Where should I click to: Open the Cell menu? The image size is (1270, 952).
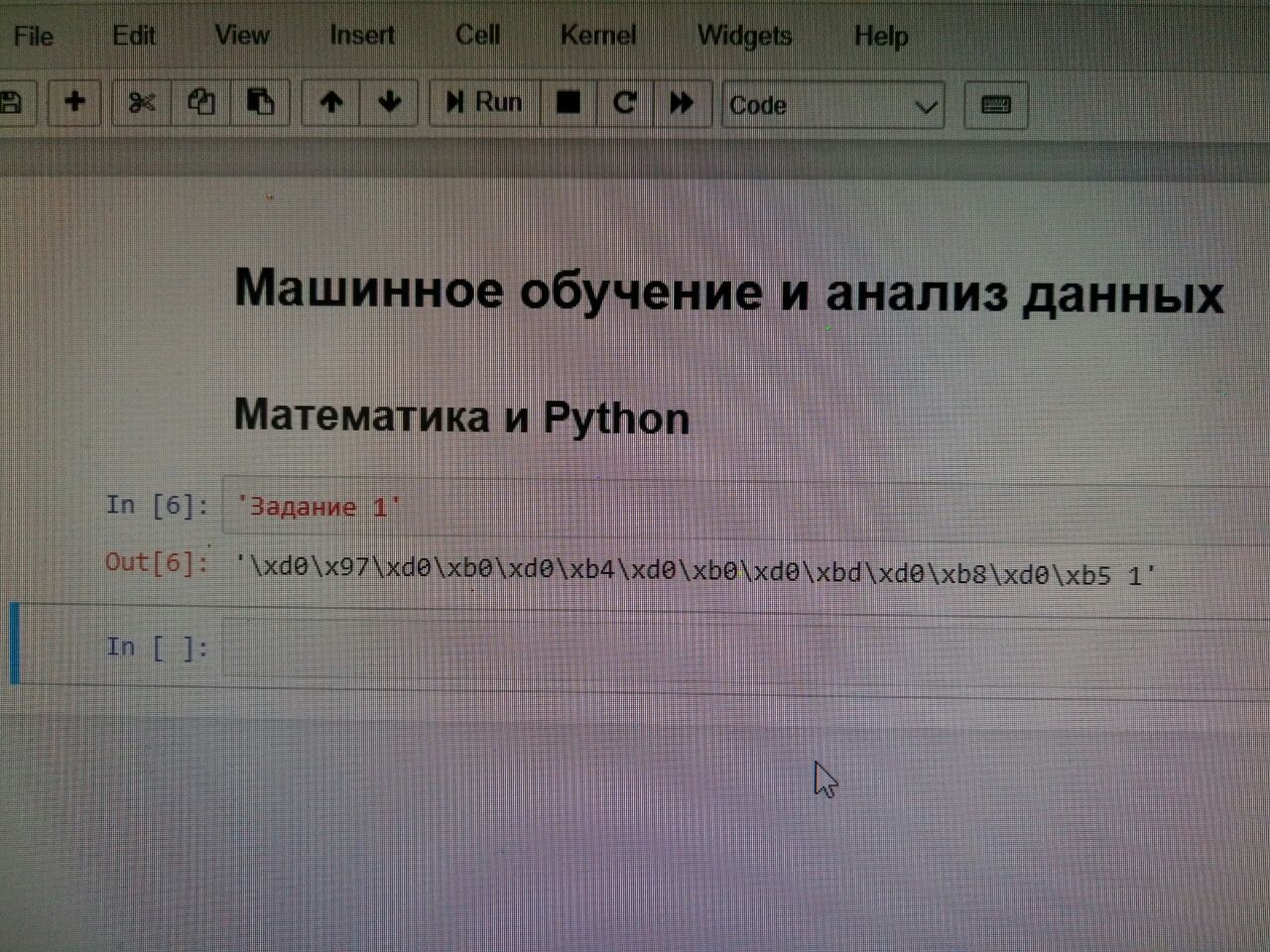[477, 37]
